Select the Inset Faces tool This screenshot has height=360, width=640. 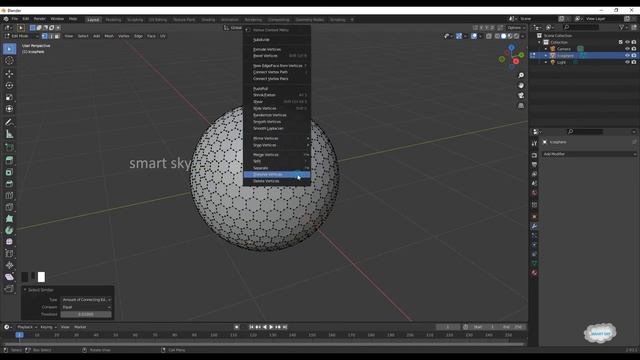[x=9, y=172]
